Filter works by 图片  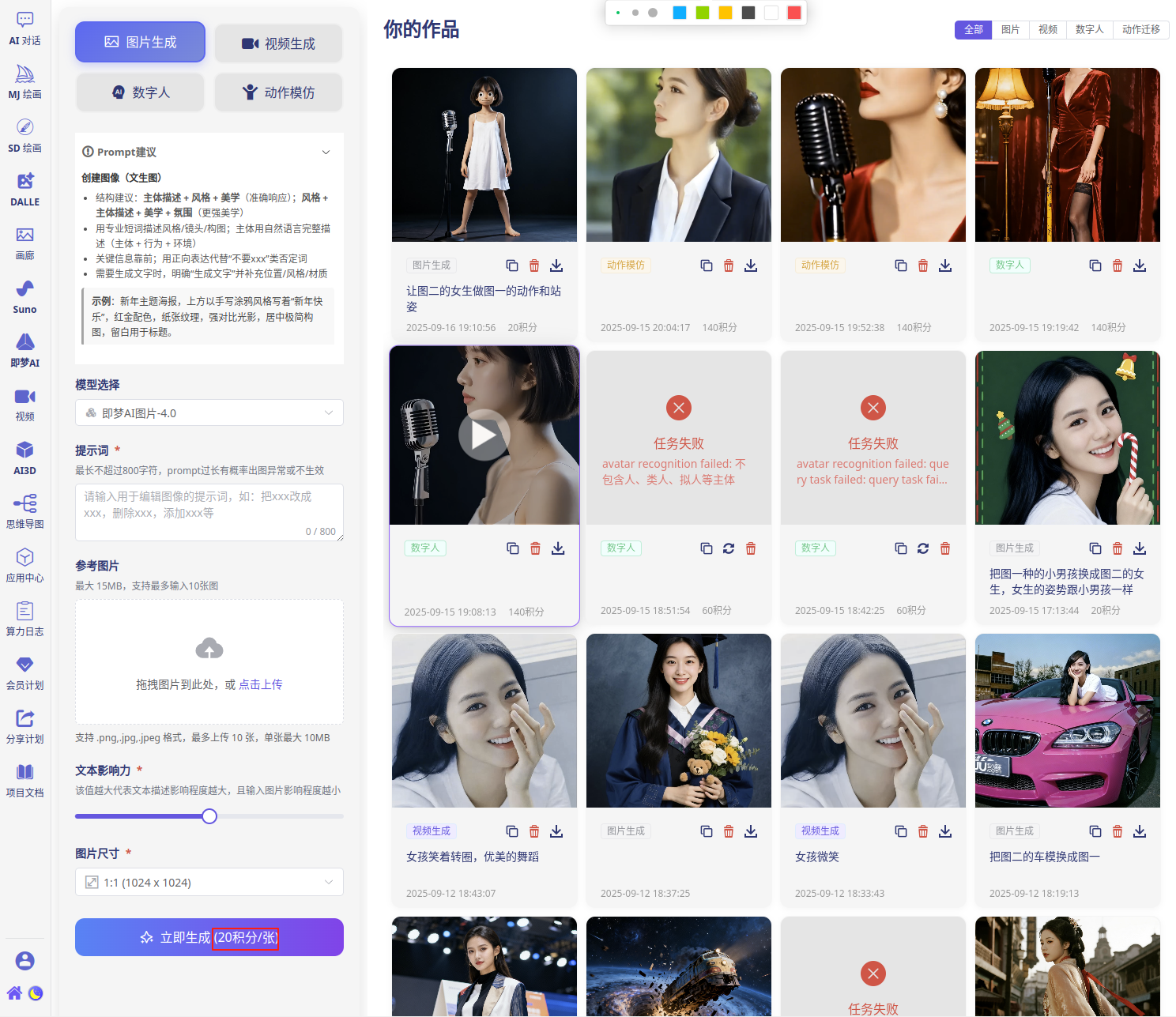coord(1011,29)
